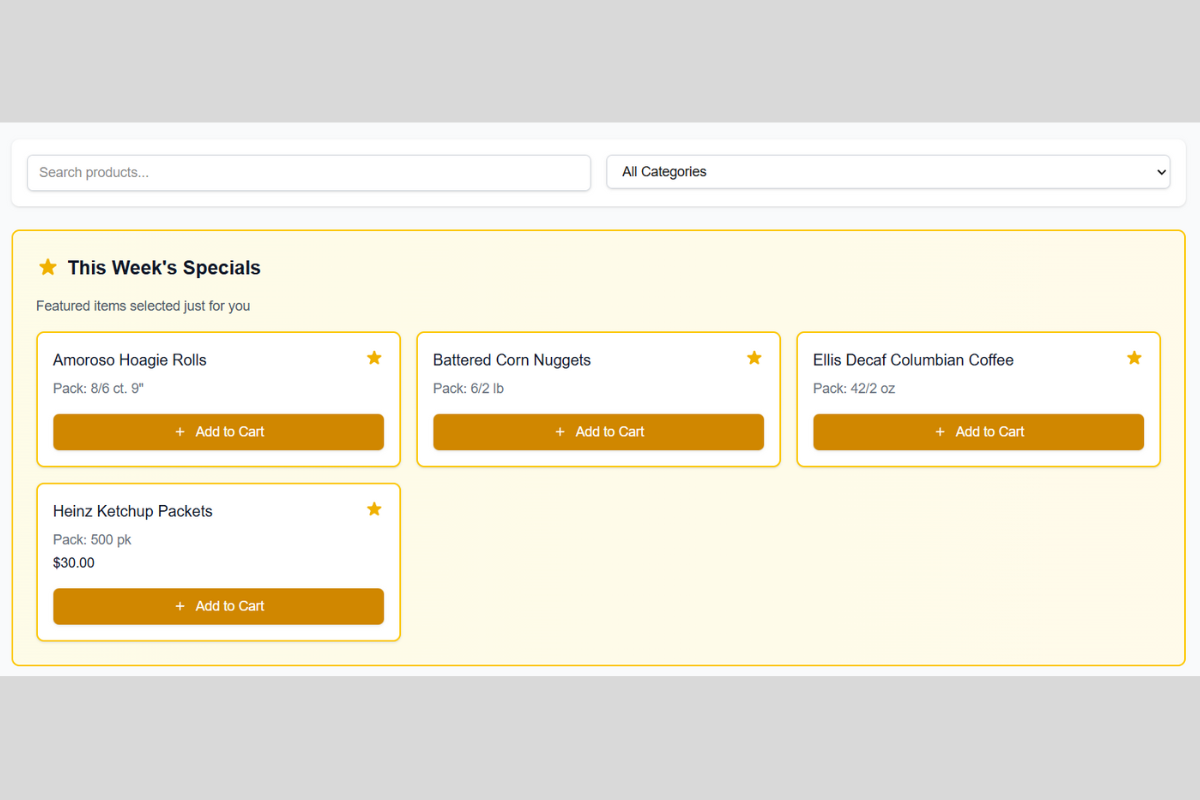The height and width of the screenshot is (800, 1200).
Task: Add Ellis Decaf Columbian Coffee to cart
Action: [978, 432]
